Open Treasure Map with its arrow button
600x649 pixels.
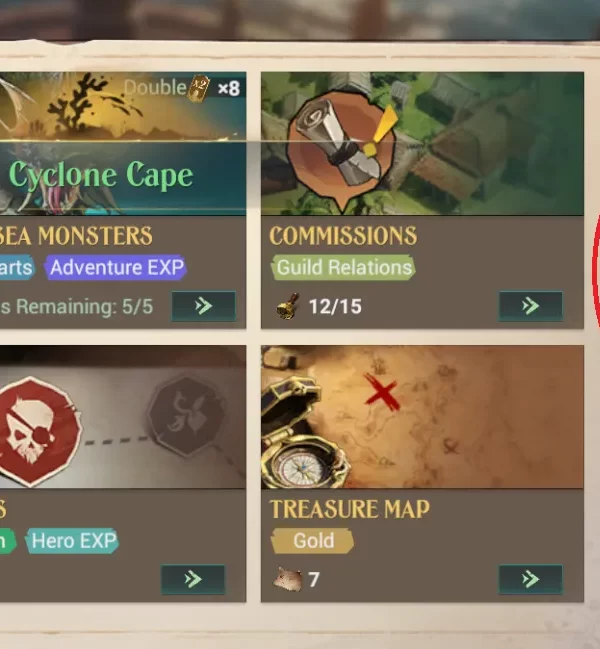[x=530, y=579]
